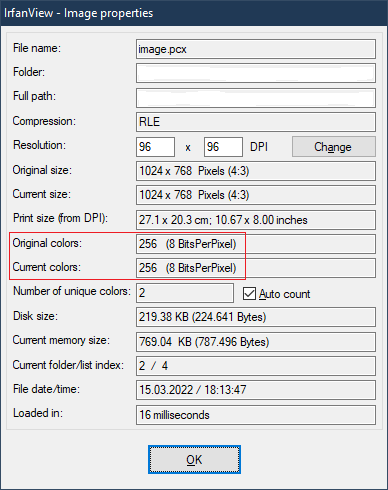Screen dimensions: 388x490
Task: Click the 'DPI' text beside resolution fields
Action: (x=259, y=147)
